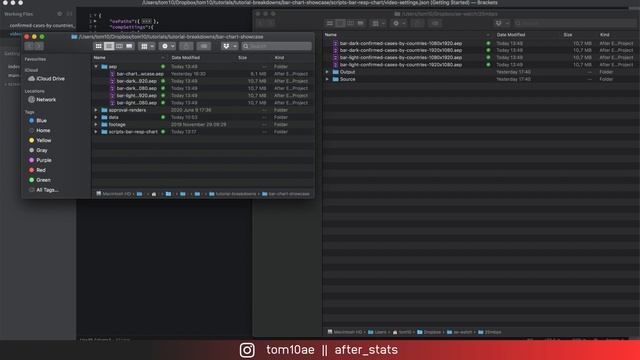Open Brackets Working Files gear settings
Viewport: 640px width, 360px height.
point(60,14)
